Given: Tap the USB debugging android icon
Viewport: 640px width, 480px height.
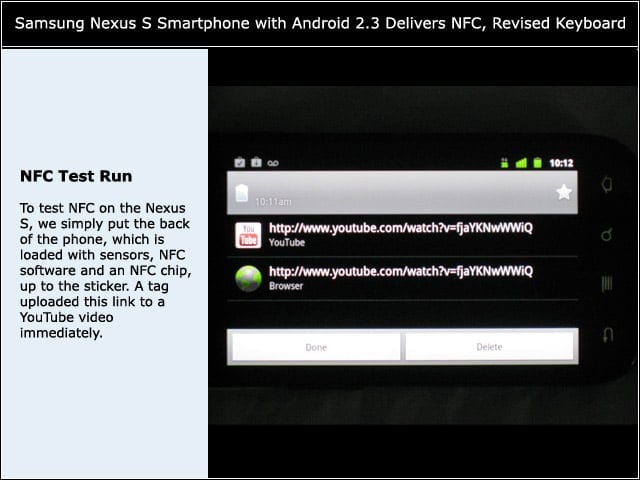Looking at the screenshot, I should (504, 163).
